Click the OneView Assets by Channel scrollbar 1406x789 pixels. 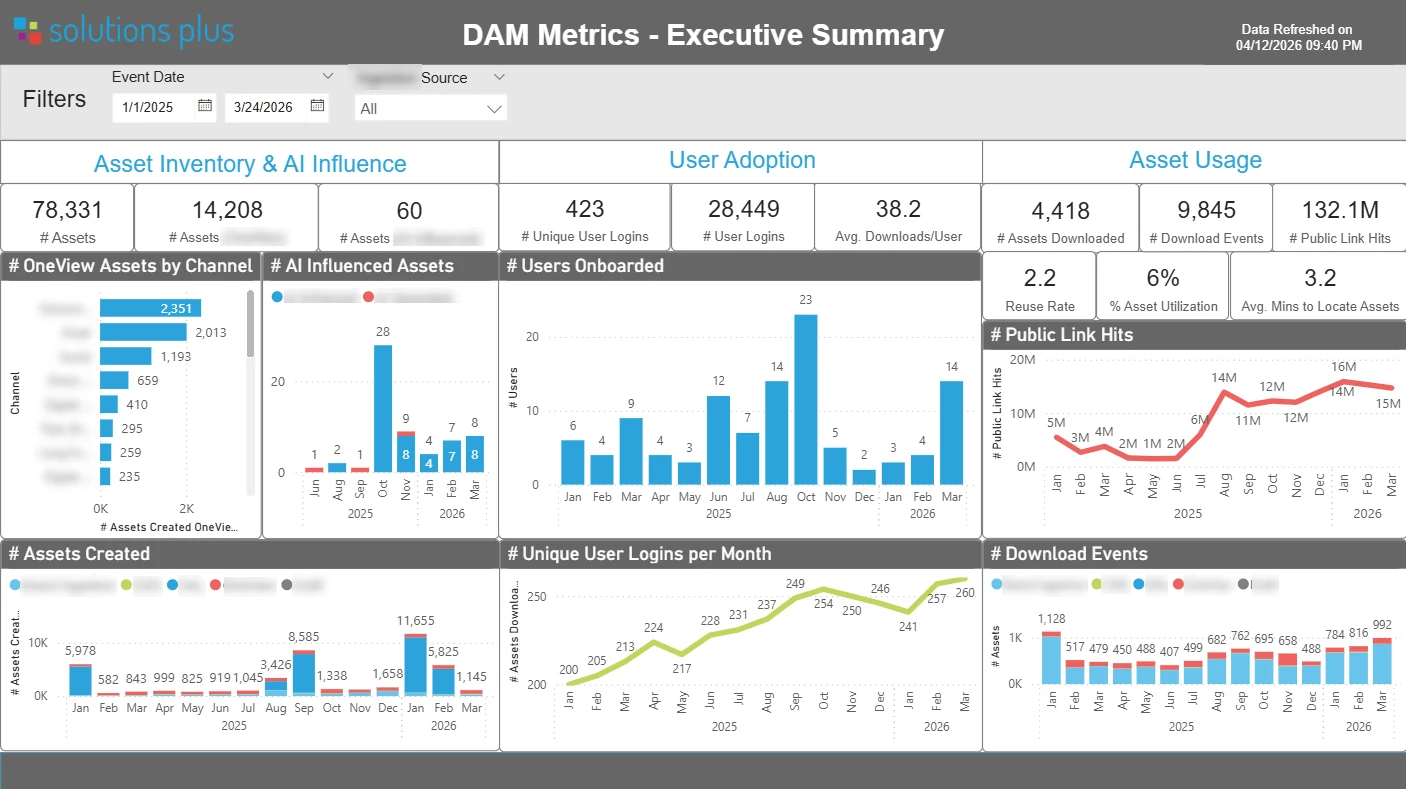coord(250,323)
